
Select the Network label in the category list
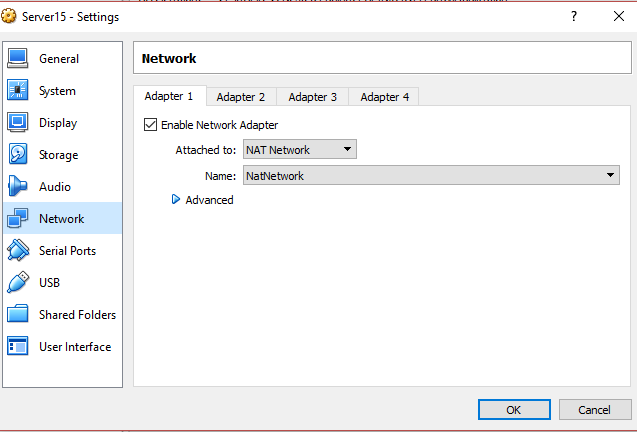pos(61,219)
